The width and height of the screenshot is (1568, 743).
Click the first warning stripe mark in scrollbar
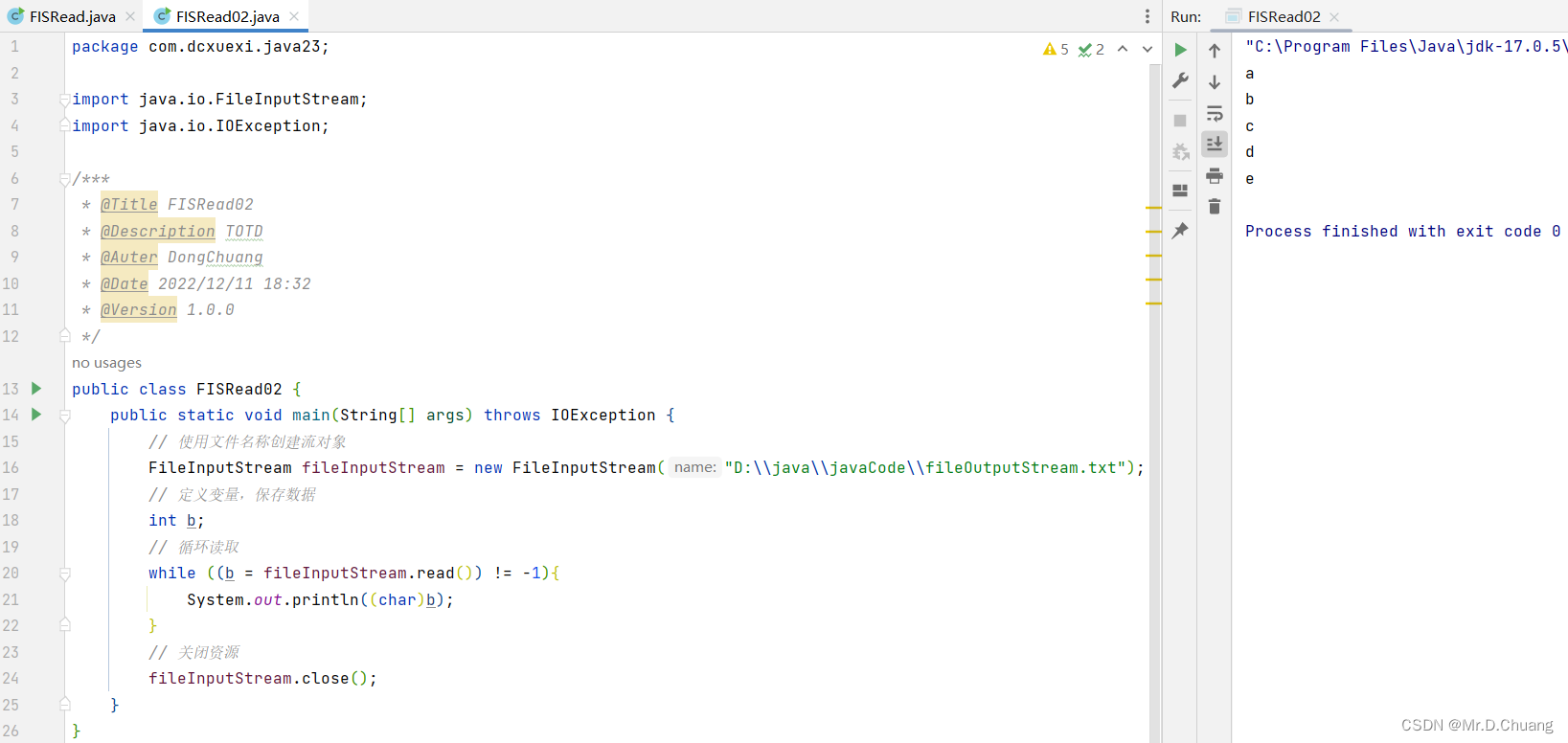1153,207
